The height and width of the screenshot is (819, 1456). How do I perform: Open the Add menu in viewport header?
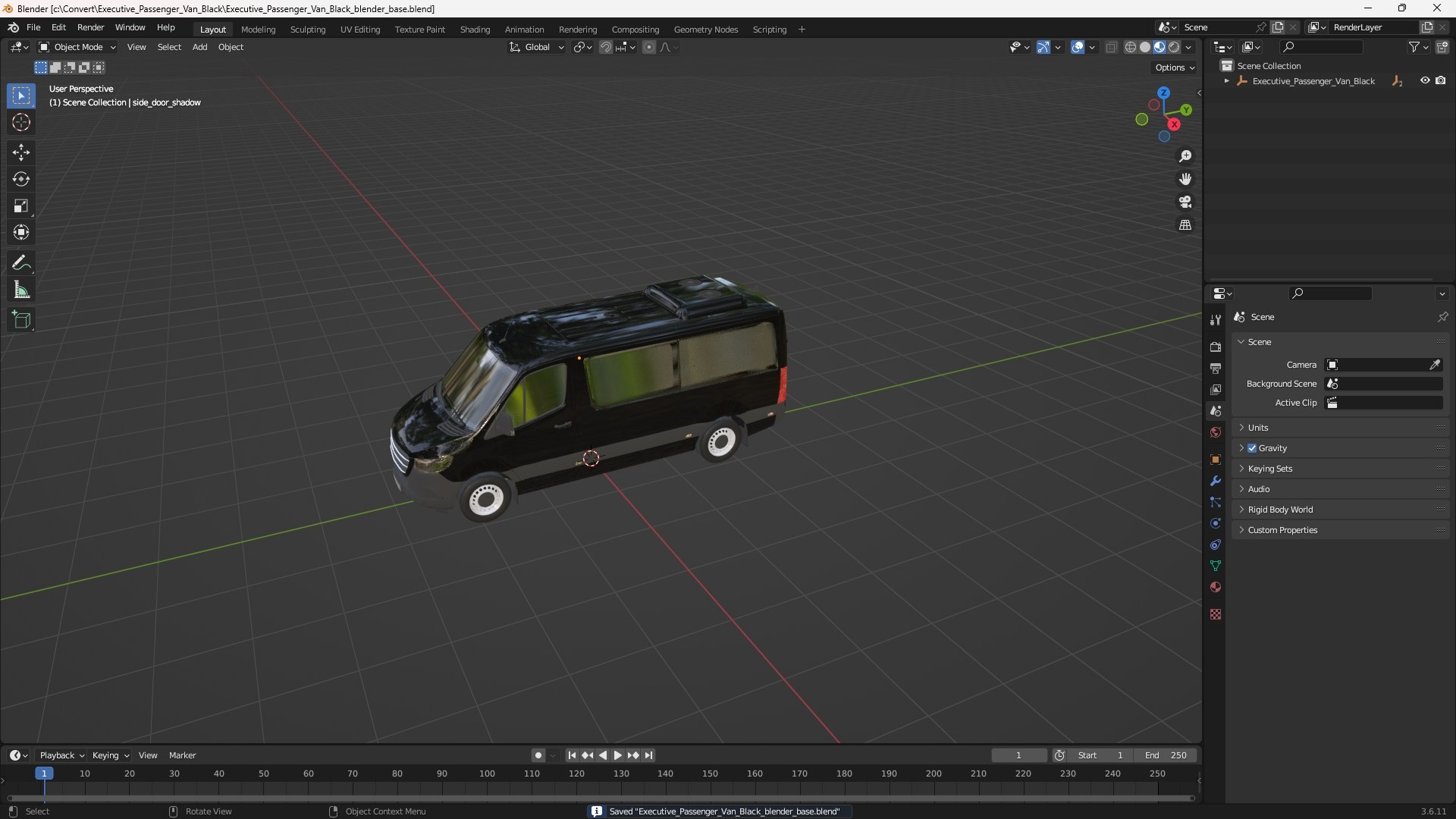click(x=199, y=47)
